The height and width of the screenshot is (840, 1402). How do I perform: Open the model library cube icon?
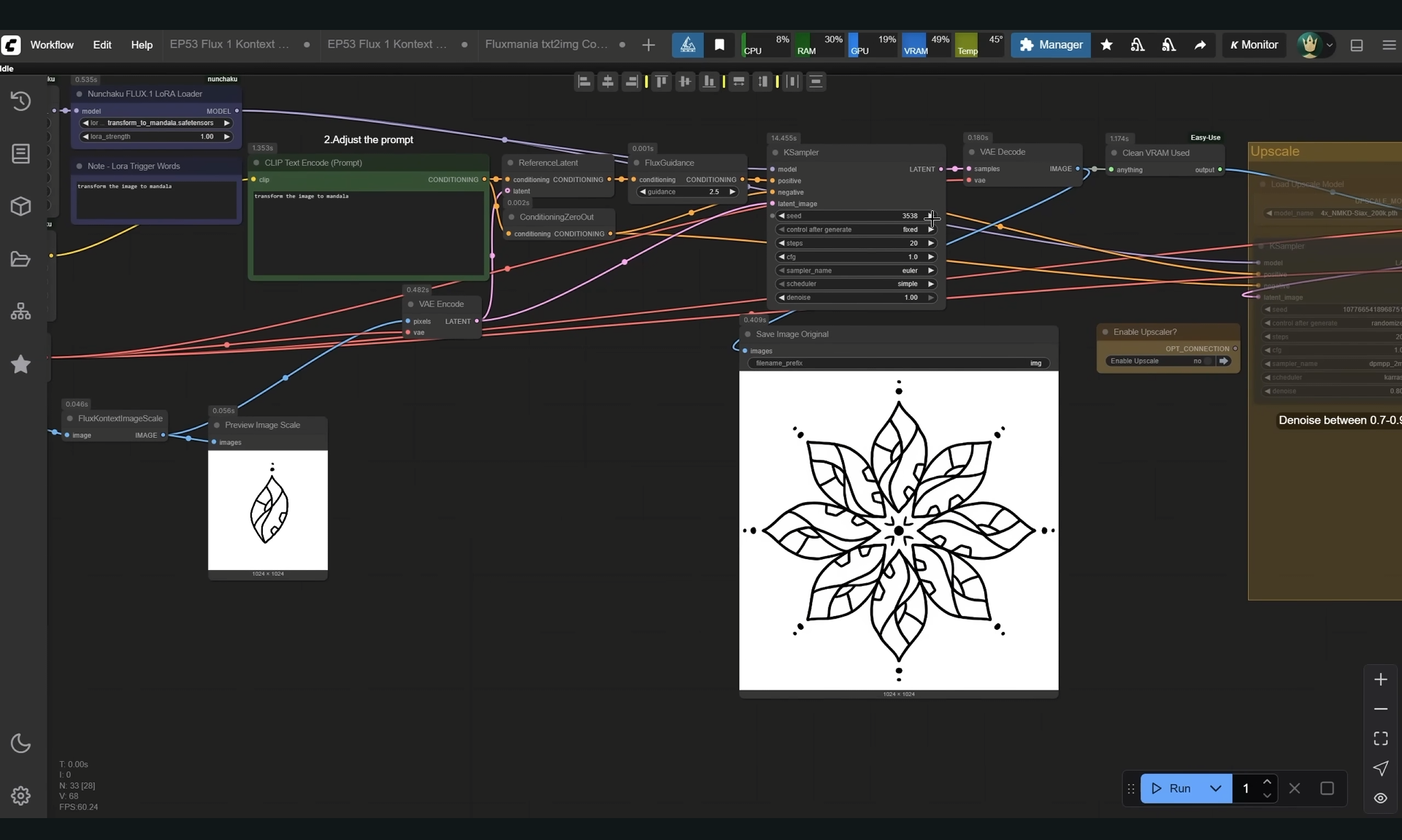click(20, 207)
